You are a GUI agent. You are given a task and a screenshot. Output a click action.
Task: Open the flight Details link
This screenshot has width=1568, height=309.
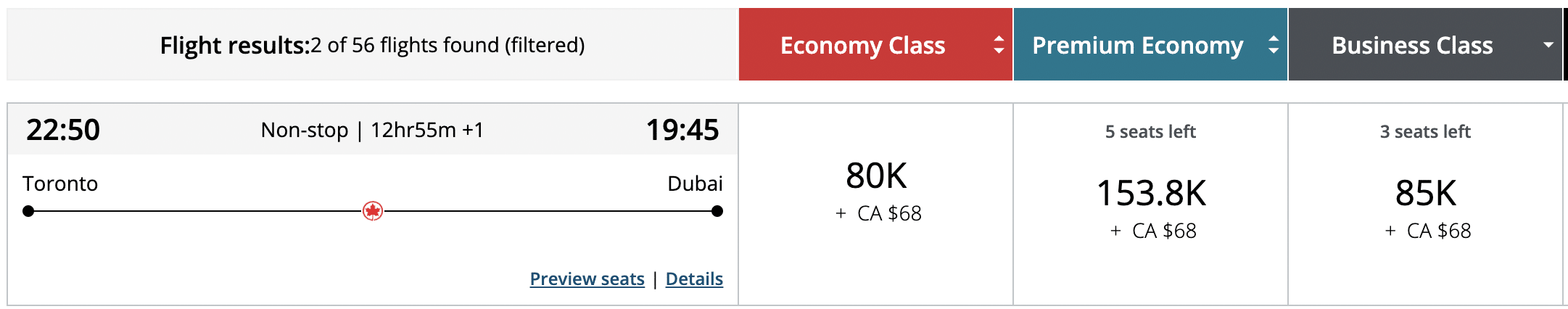[694, 279]
